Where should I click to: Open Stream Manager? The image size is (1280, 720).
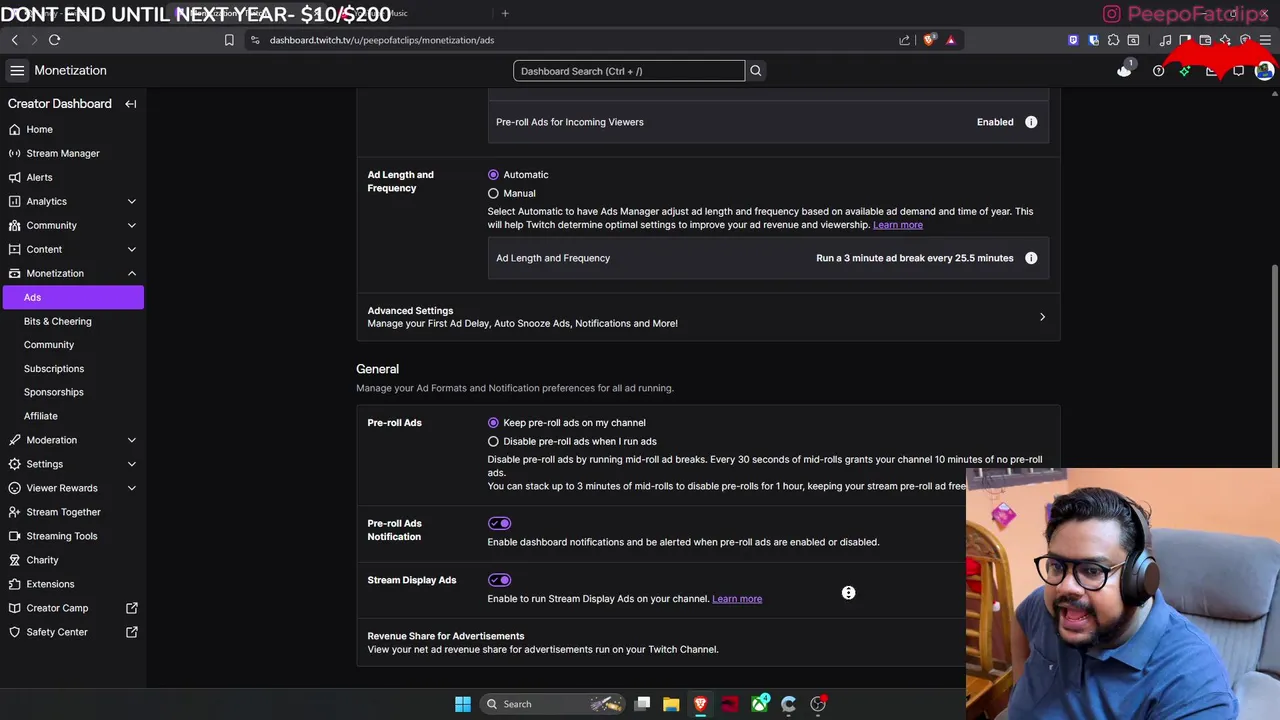[62, 153]
